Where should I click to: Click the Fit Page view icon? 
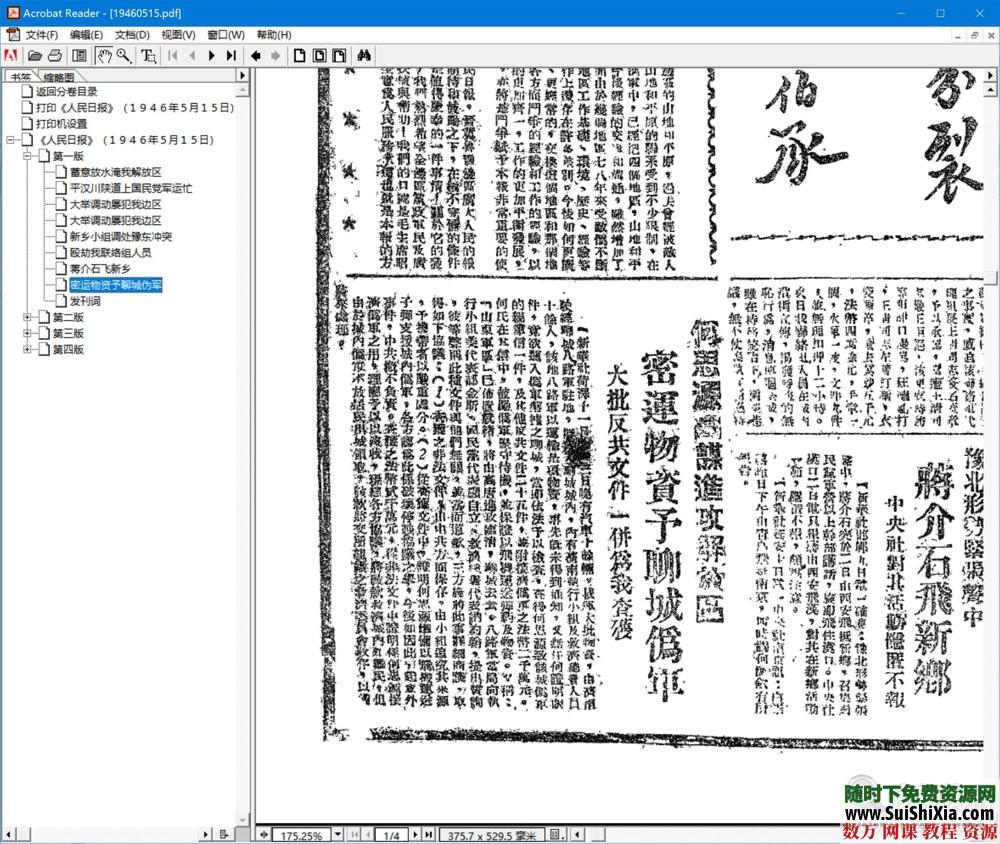click(321, 55)
